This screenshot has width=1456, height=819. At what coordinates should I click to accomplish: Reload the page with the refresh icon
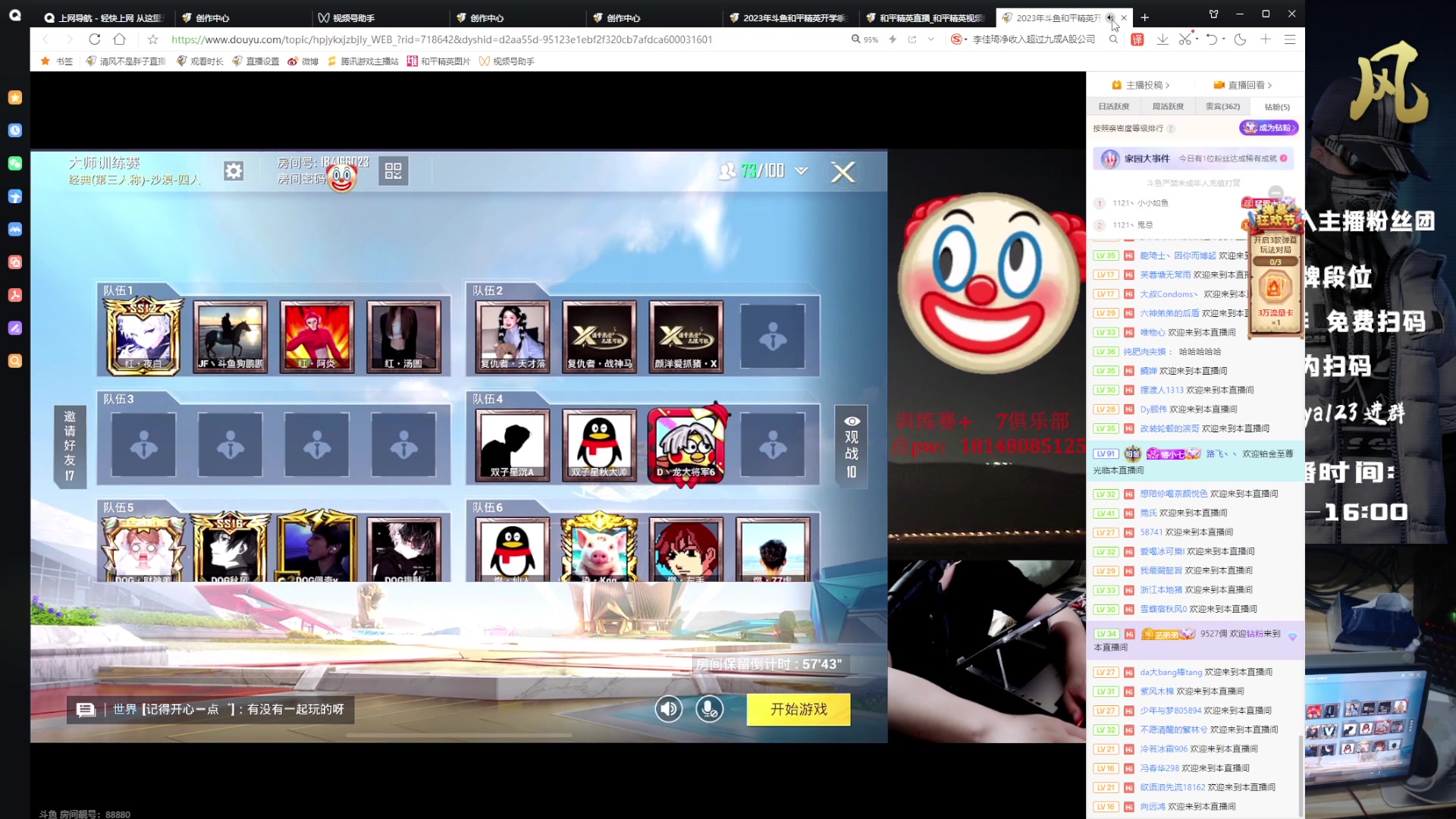[94, 39]
